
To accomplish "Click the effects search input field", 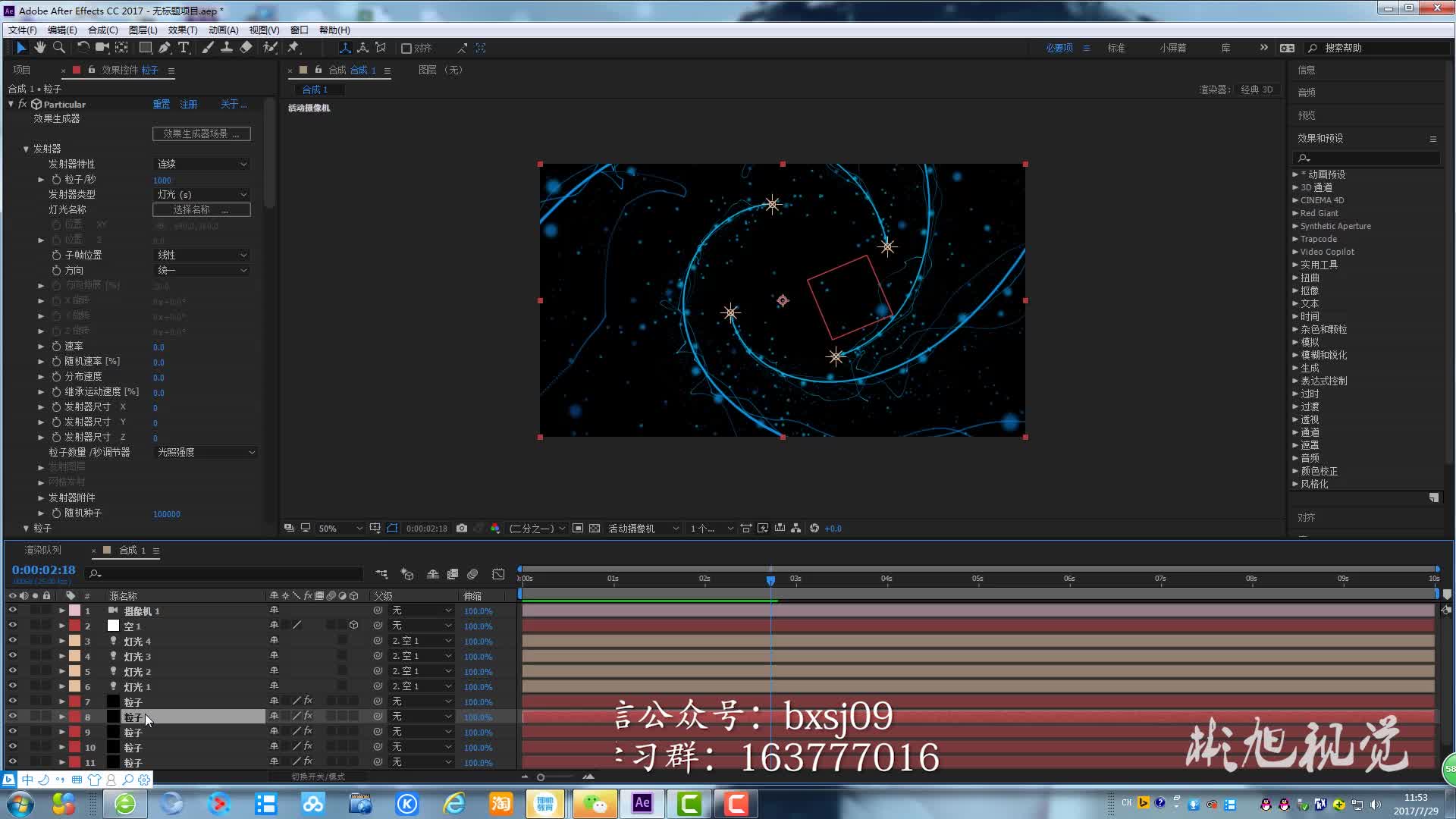I will point(1371,158).
